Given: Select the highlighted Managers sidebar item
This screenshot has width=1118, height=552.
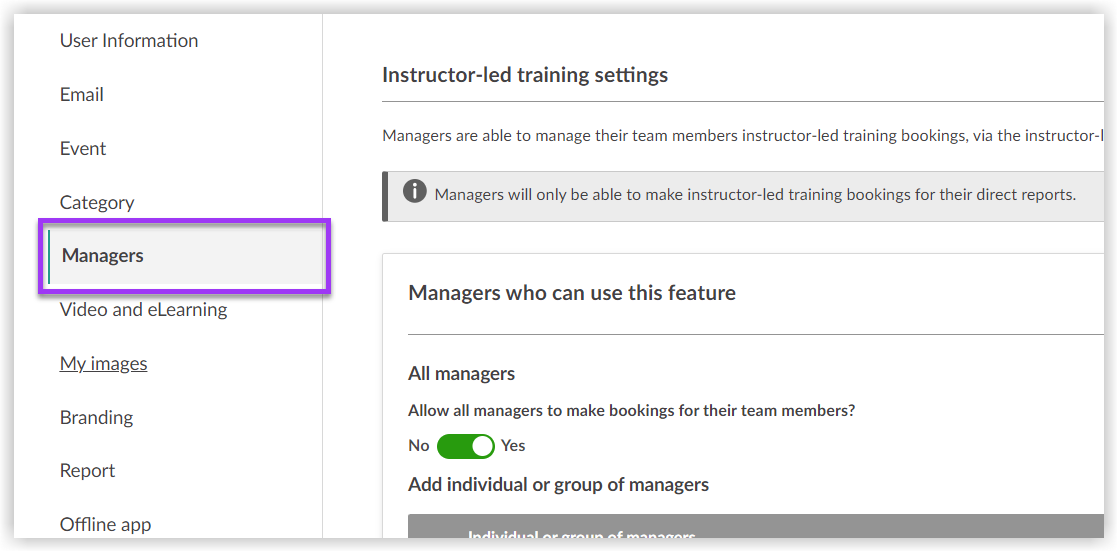Looking at the screenshot, I should coord(103,256).
